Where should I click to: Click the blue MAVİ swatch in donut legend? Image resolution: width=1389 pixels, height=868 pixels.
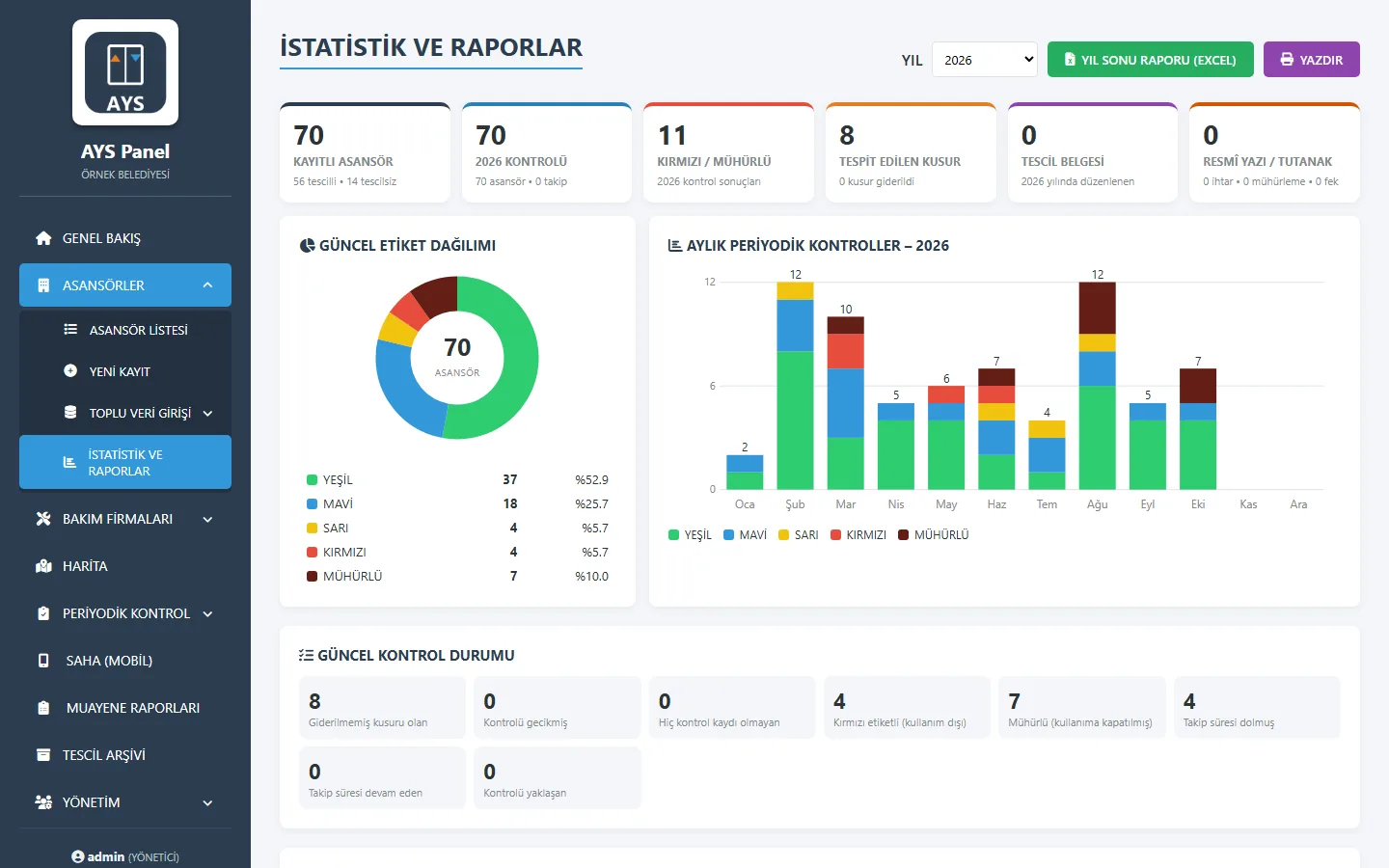click(x=312, y=504)
